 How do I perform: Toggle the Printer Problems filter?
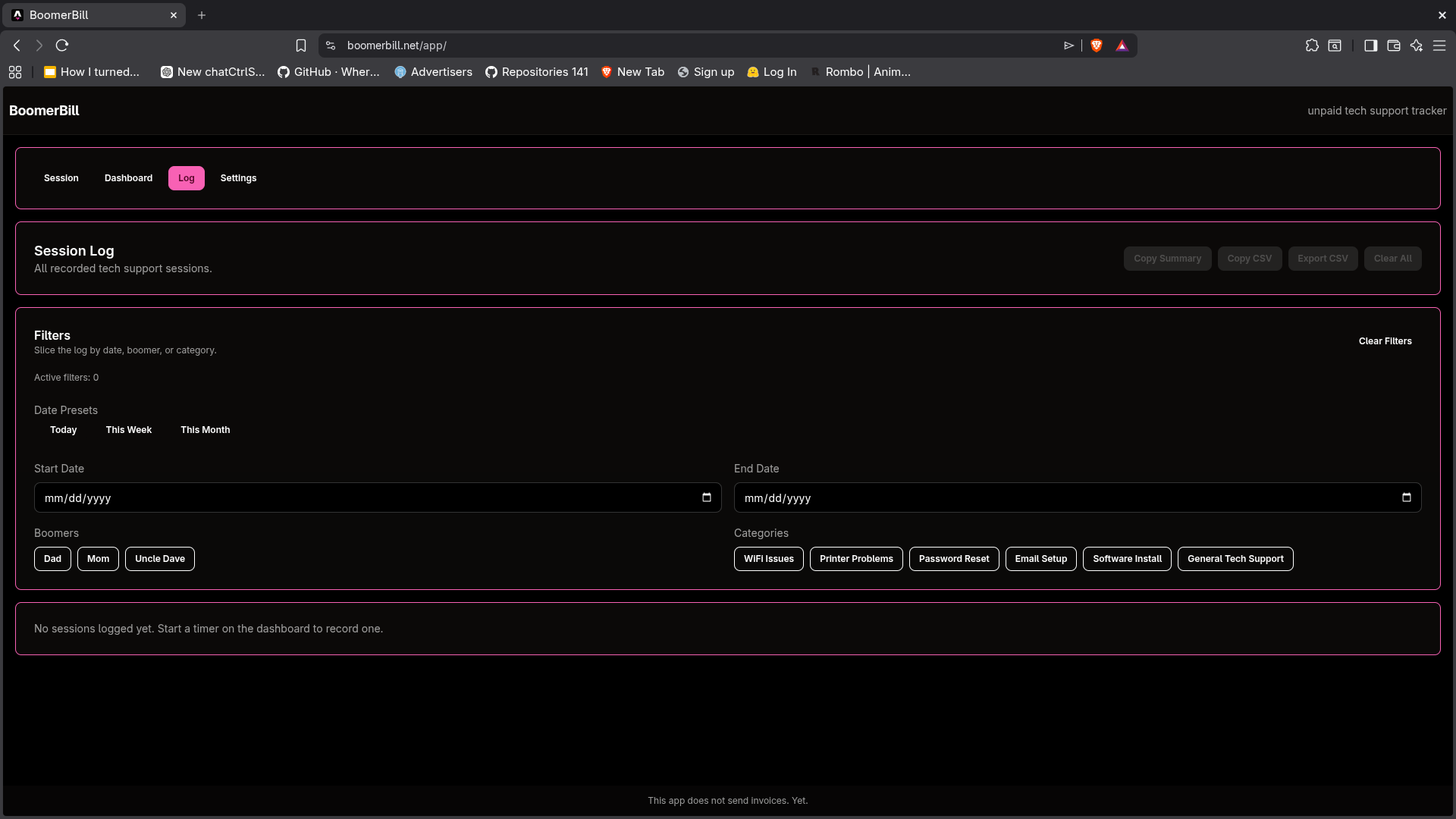(856, 559)
